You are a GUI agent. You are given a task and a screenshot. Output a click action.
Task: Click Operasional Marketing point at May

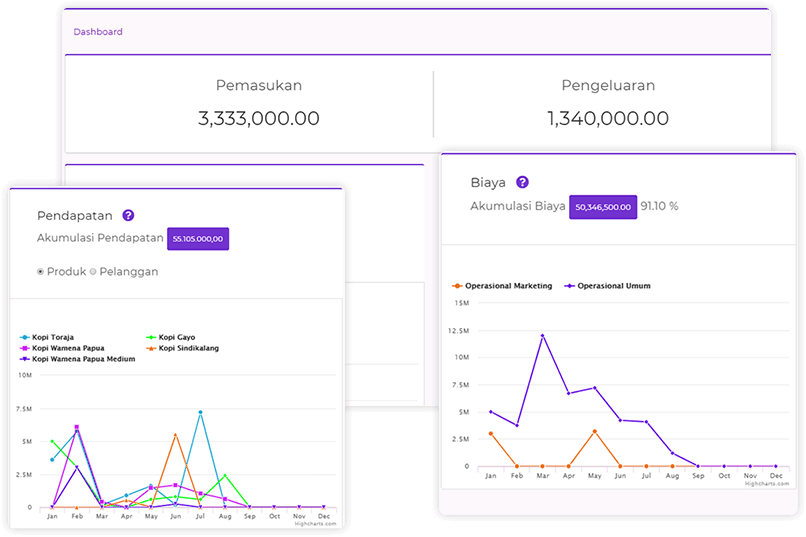point(594,432)
